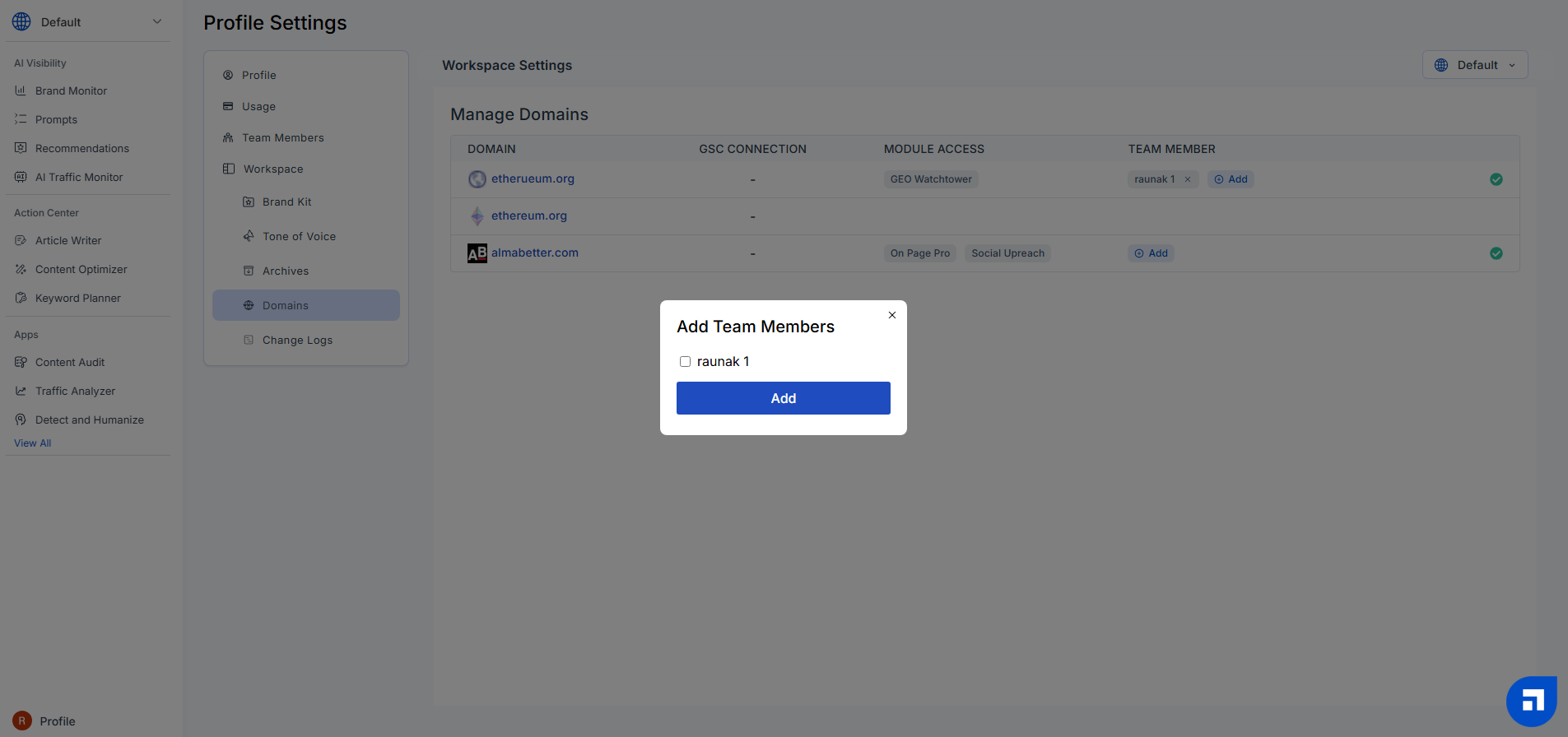1568x737 pixels.
Task: Click the blue Add button in dialog
Action: coord(783,398)
